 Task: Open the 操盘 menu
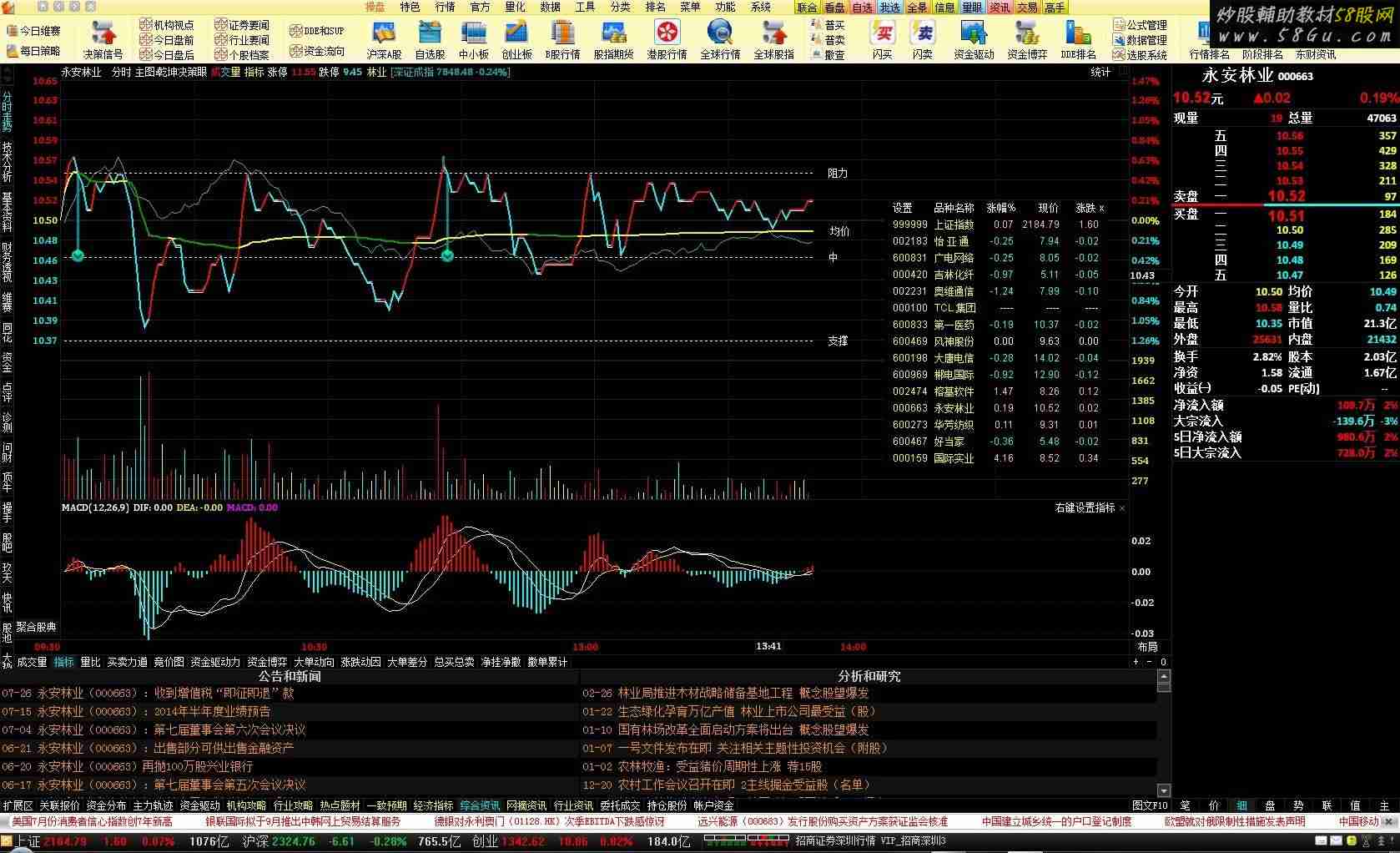375,7
